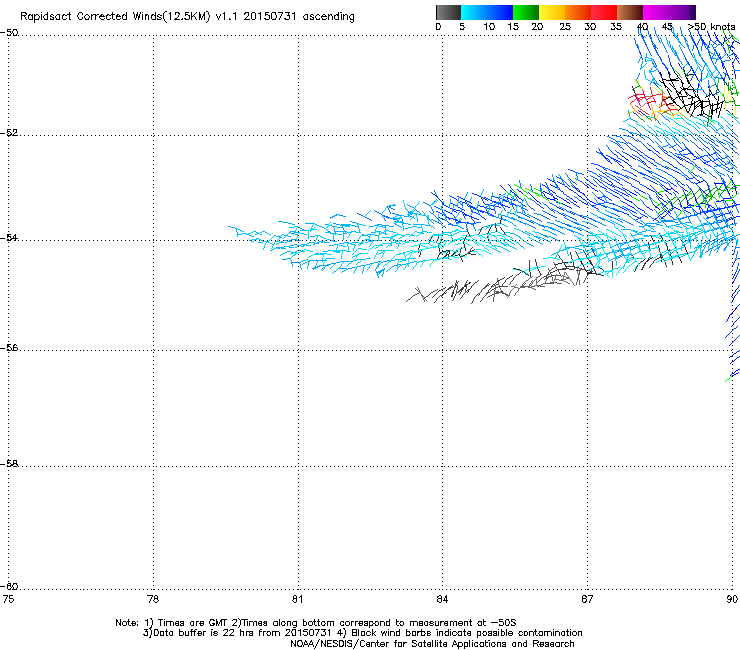Click the gray 0-5 knots legend swatch
Viewport: 740px width, 650px height.
pyautogui.click(x=448, y=12)
